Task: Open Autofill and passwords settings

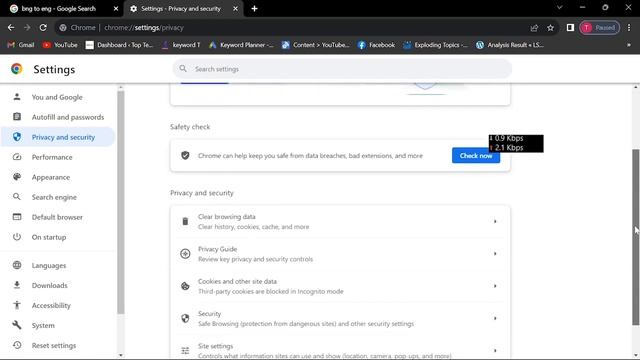Action: point(57,117)
